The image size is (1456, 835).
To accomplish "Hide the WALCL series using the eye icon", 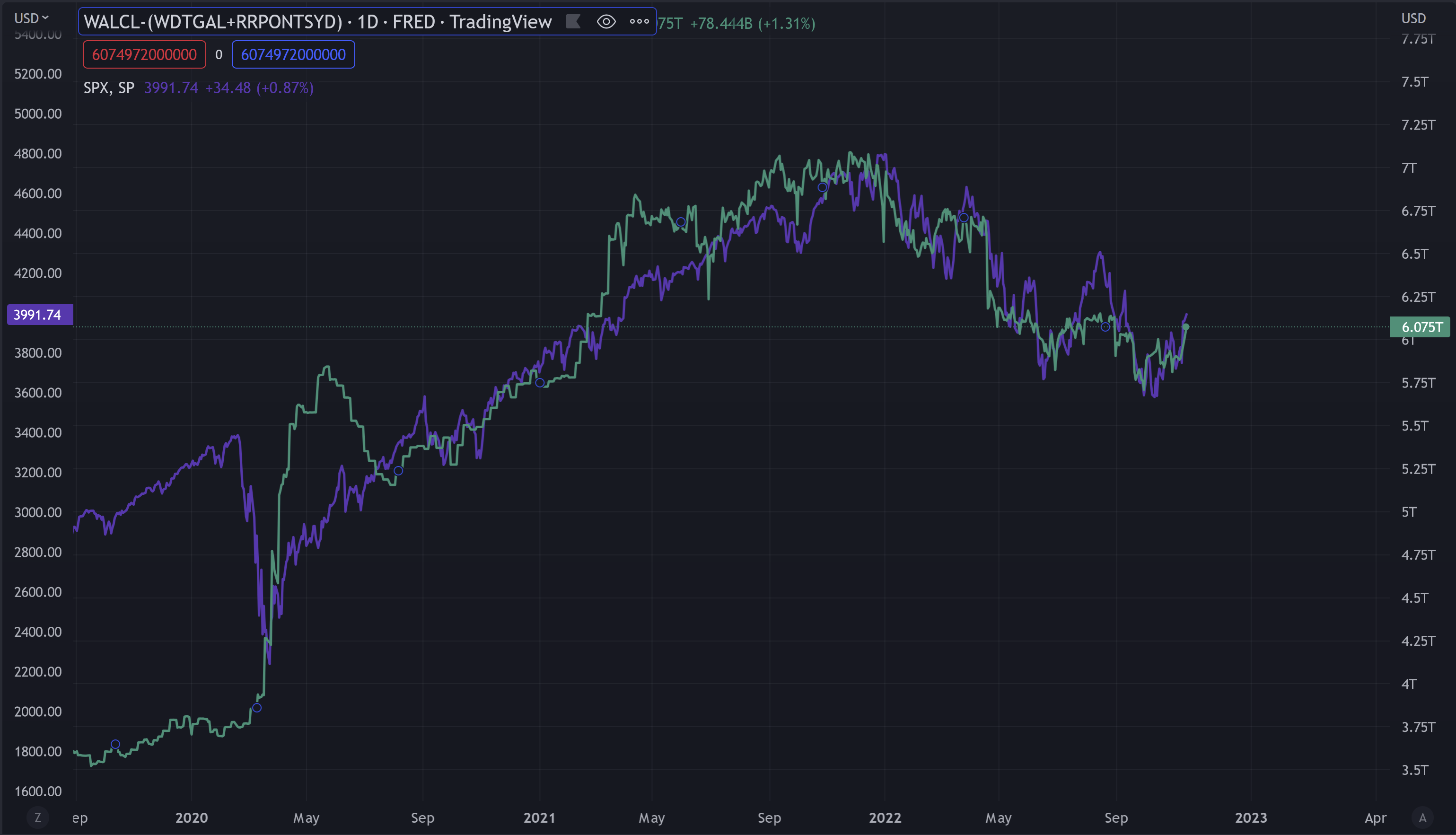I will 606,21.
